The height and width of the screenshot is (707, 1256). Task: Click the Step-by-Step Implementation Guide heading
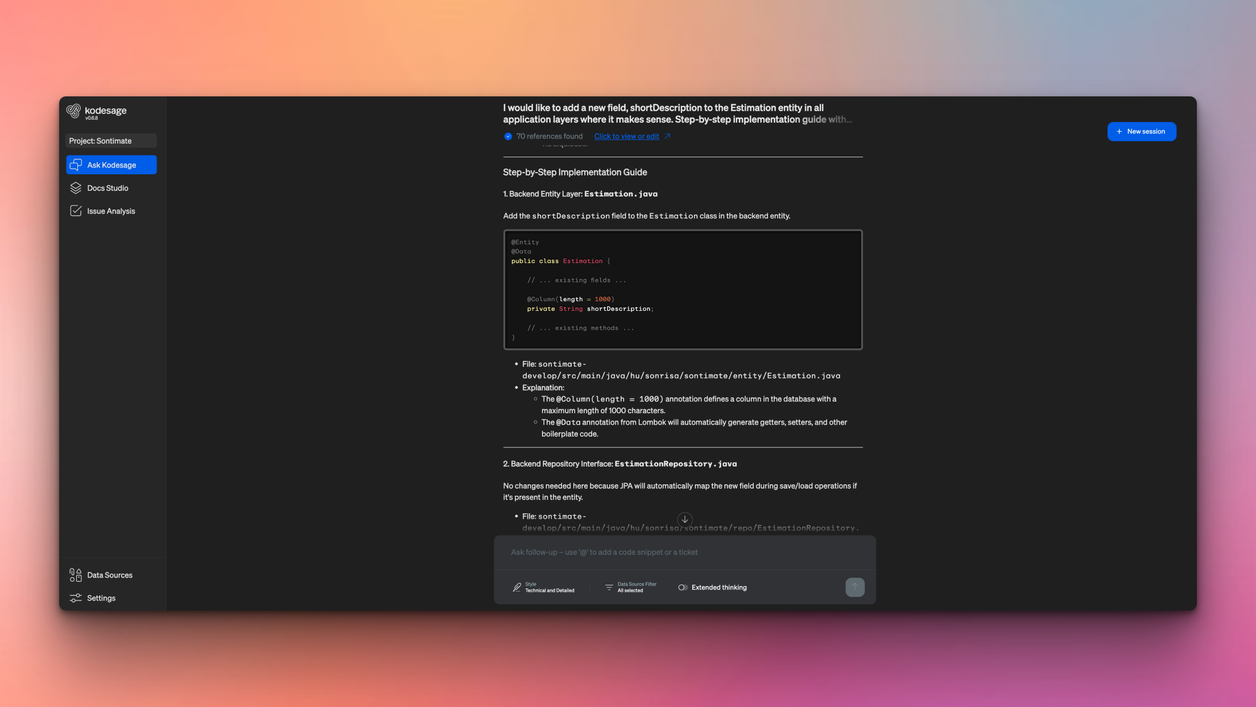[x=575, y=172]
